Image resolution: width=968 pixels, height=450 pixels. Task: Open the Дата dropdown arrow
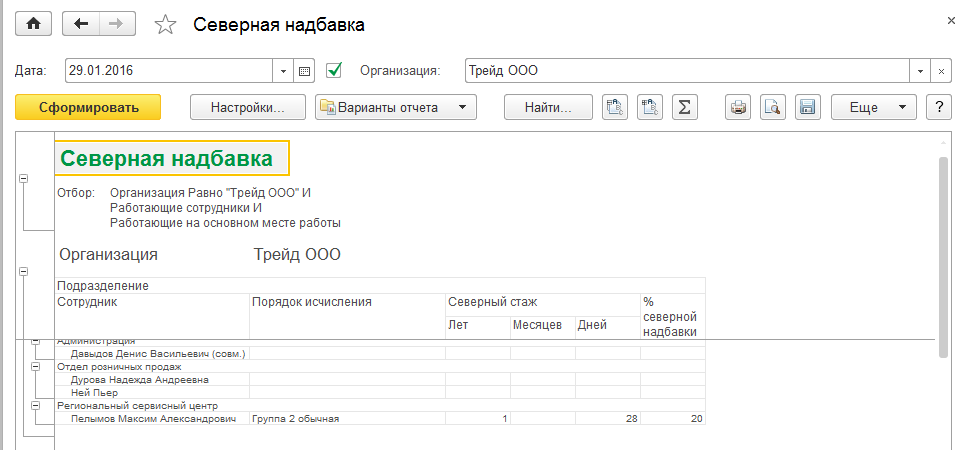click(283, 71)
